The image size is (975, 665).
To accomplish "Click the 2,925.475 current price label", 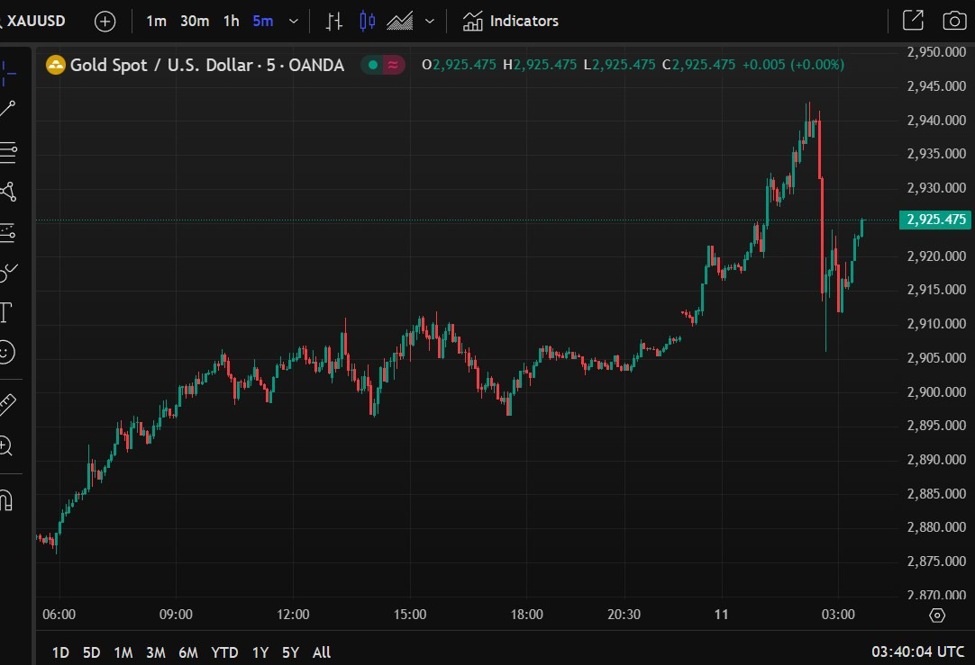I will [x=934, y=220].
